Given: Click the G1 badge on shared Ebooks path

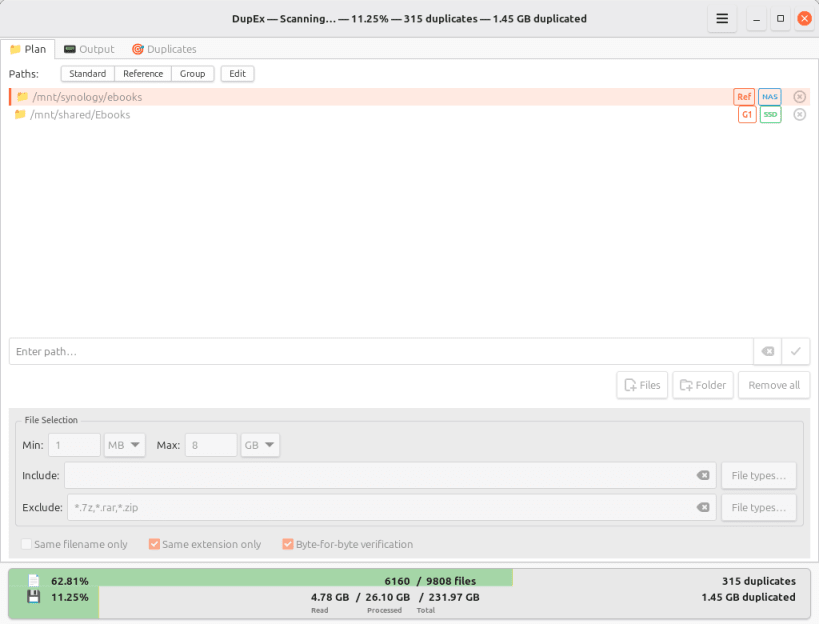Looking at the screenshot, I should tap(747, 114).
